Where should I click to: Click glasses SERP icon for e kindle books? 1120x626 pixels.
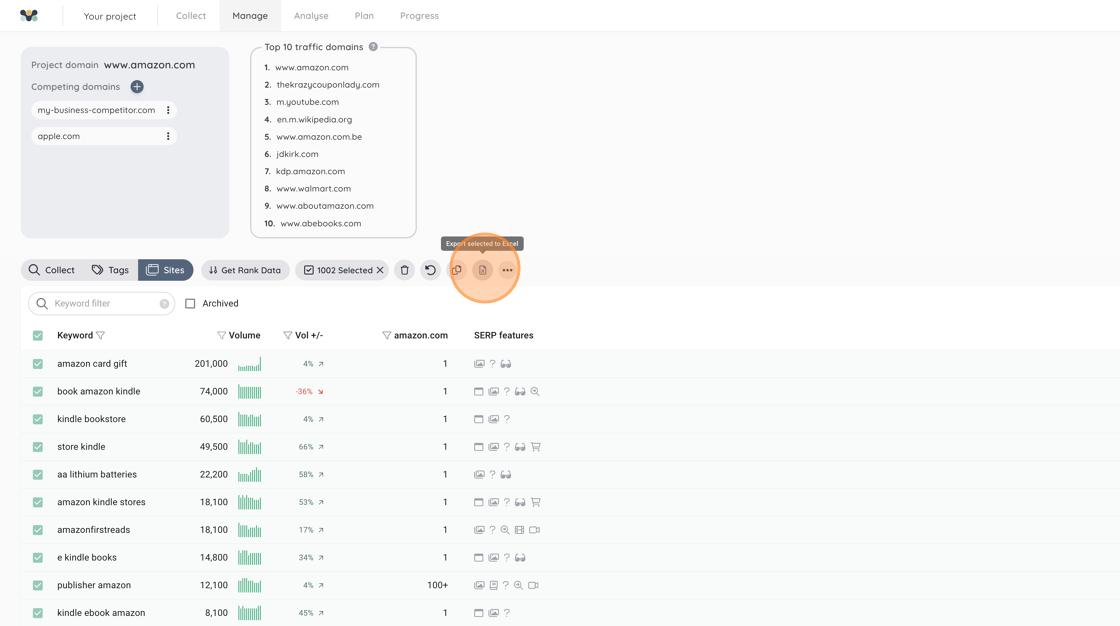pyautogui.click(x=520, y=557)
